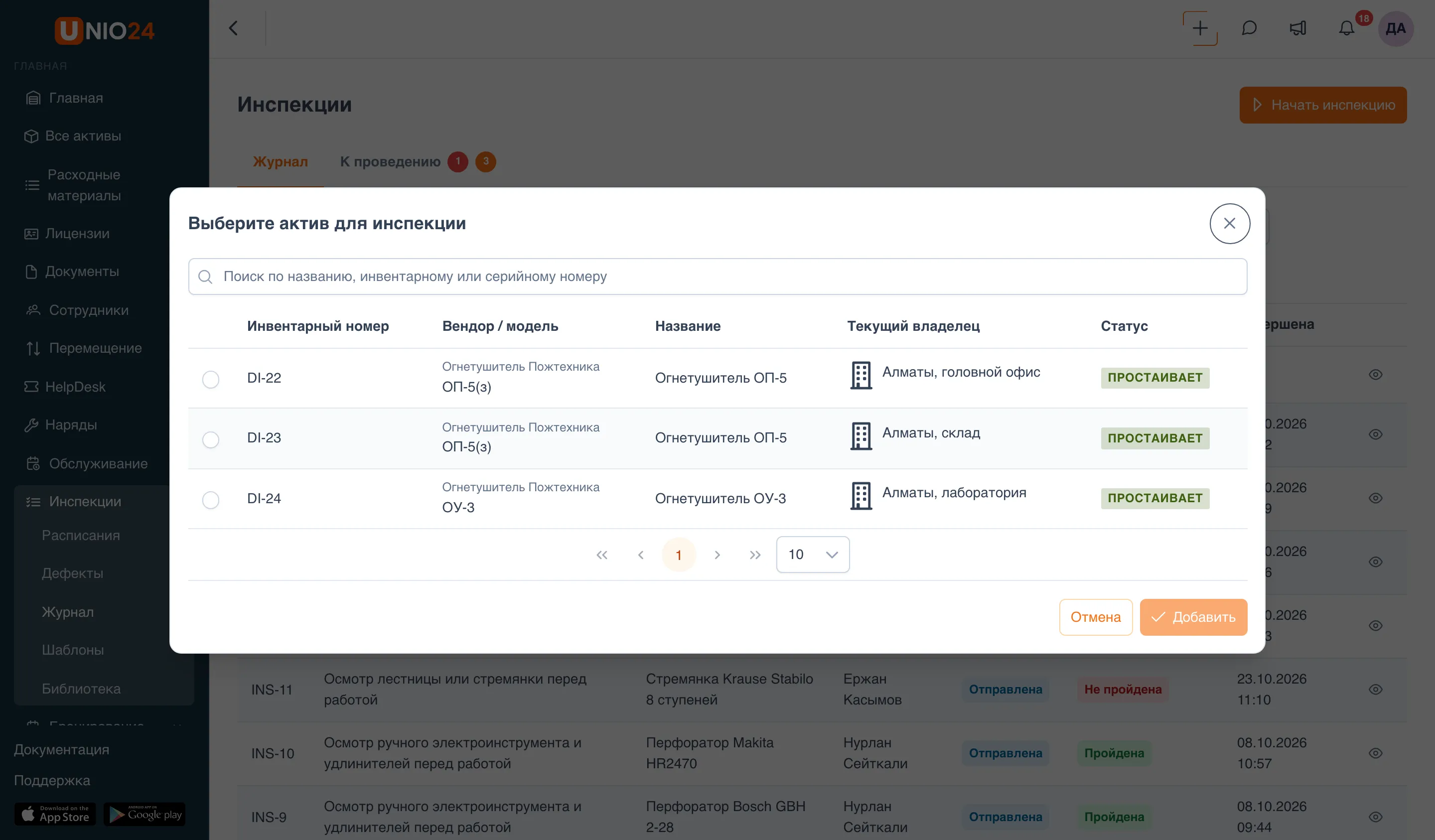Click the Добавить button
This screenshot has width=1435, height=840.
point(1193,617)
